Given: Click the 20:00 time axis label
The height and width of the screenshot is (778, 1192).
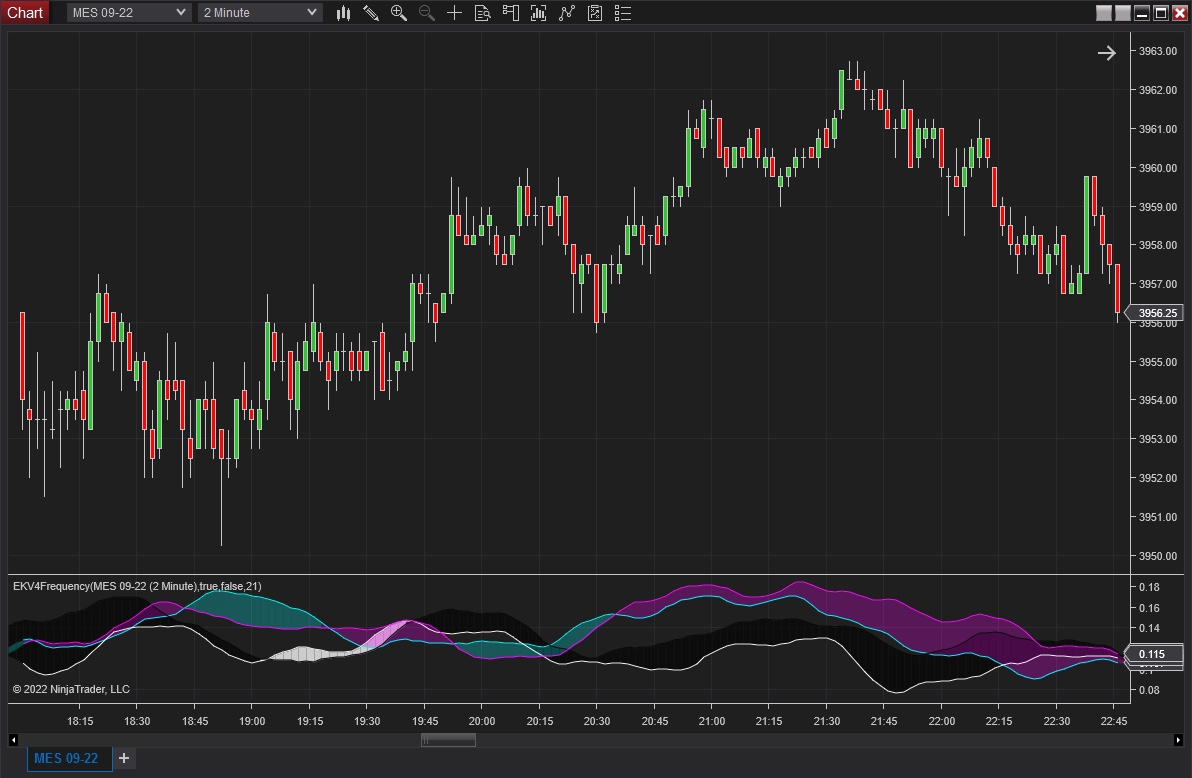Looking at the screenshot, I should click(x=482, y=721).
